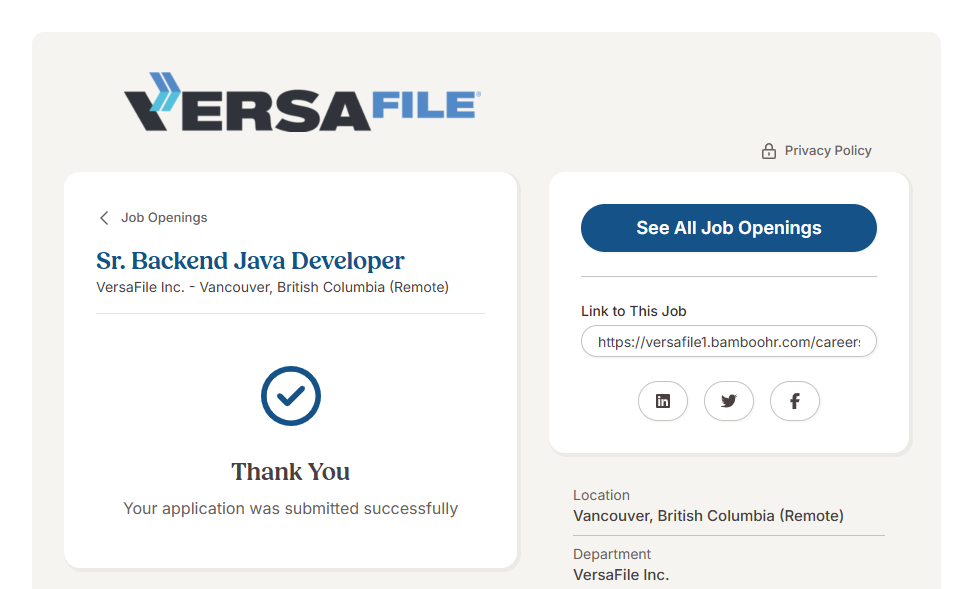Click the Link to This Job label
Image resolution: width=973 pixels, height=589 pixels.
[x=633, y=311]
